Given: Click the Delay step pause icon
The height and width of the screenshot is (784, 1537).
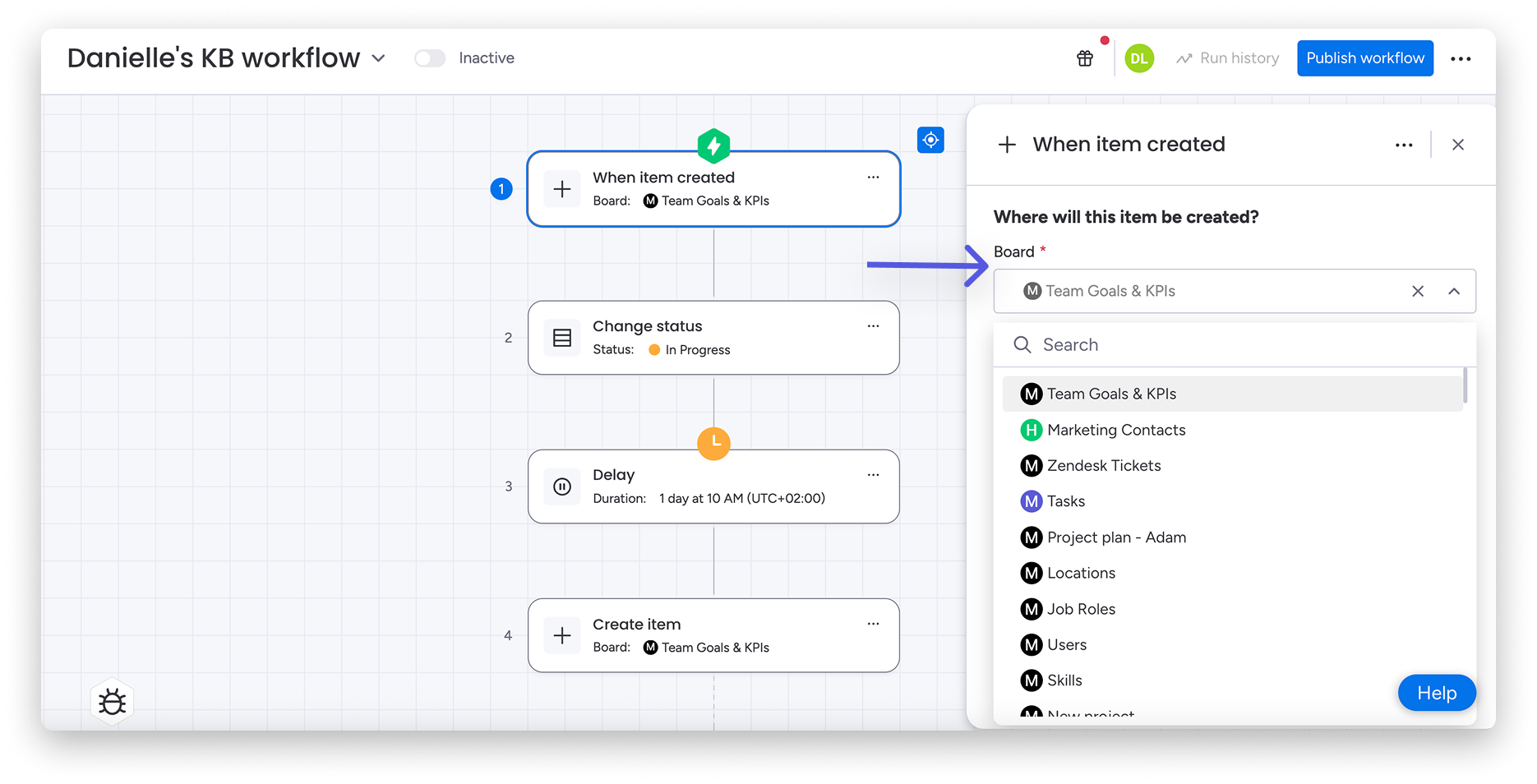Looking at the screenshot, I should click(562, 487).
